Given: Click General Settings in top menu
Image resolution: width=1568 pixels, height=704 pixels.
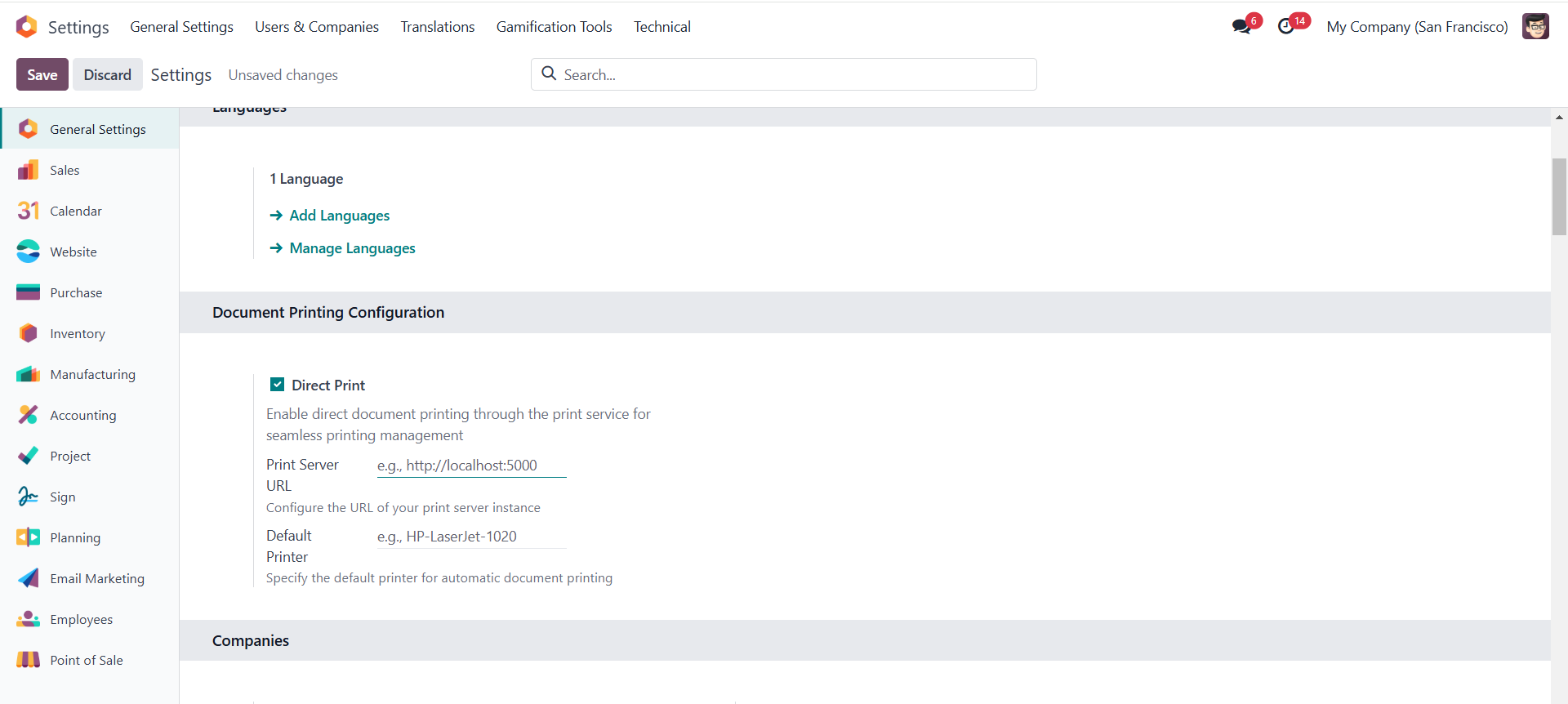Looking at the screenshot, I should [181, 27].
